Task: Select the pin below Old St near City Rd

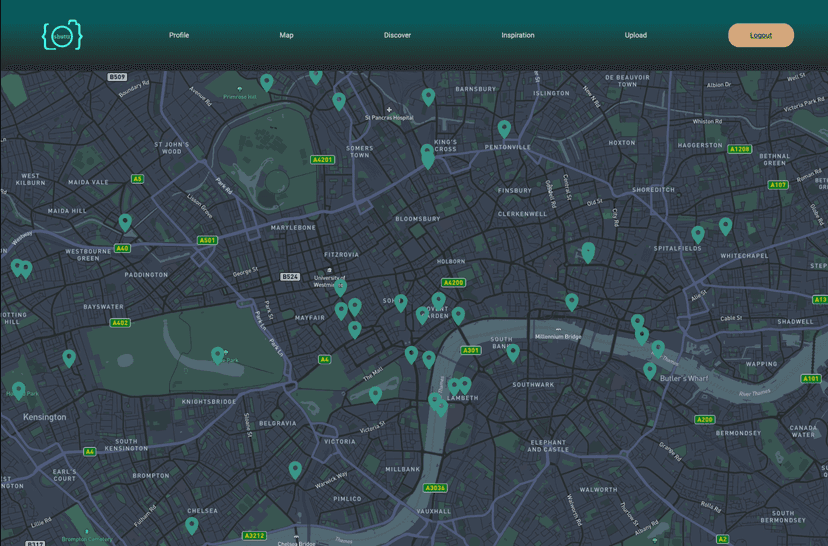Action: [588, 253]
